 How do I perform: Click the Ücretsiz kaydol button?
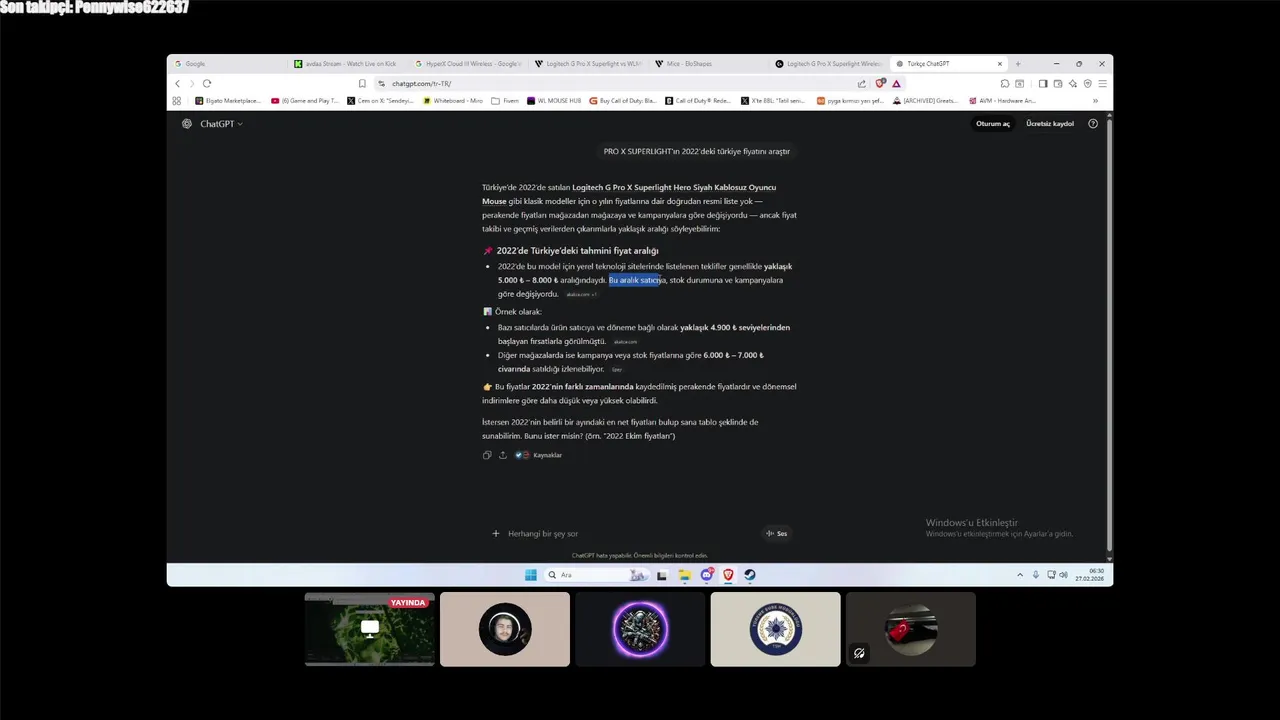pyautogui.click(x=1050, y=124)
